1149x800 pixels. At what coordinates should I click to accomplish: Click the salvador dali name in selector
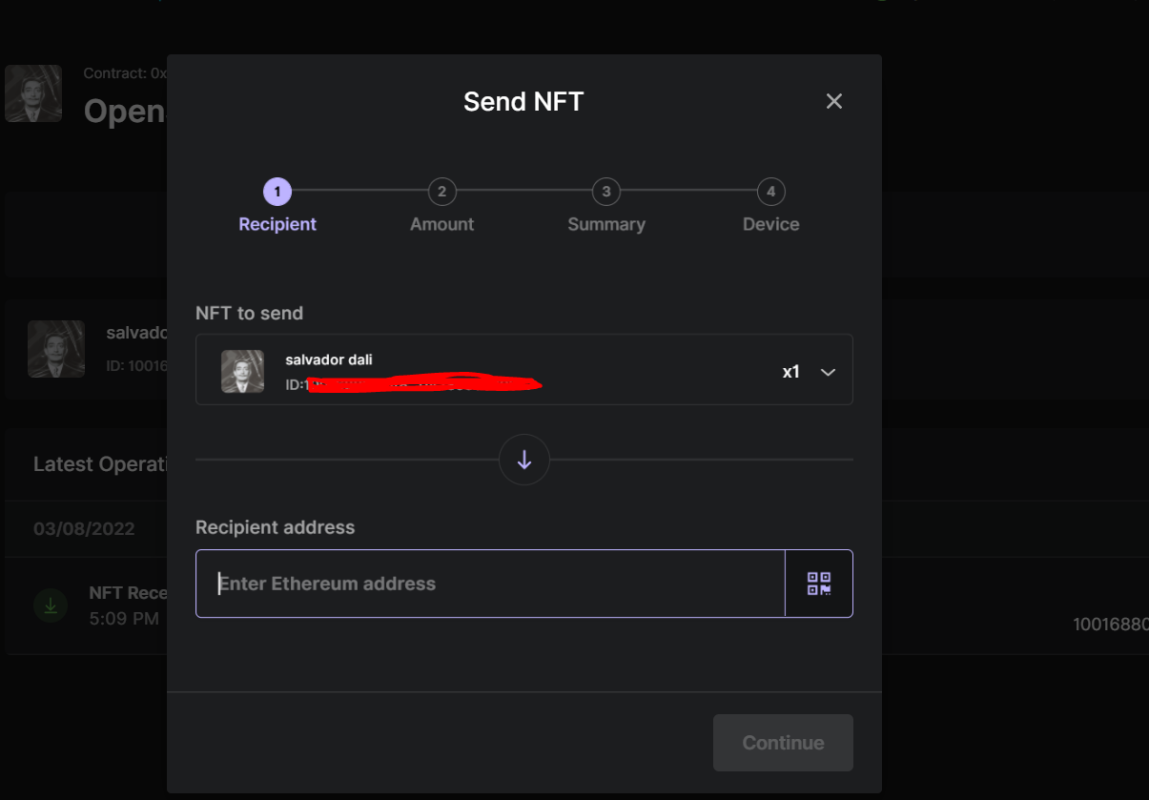tap(328, 360)
